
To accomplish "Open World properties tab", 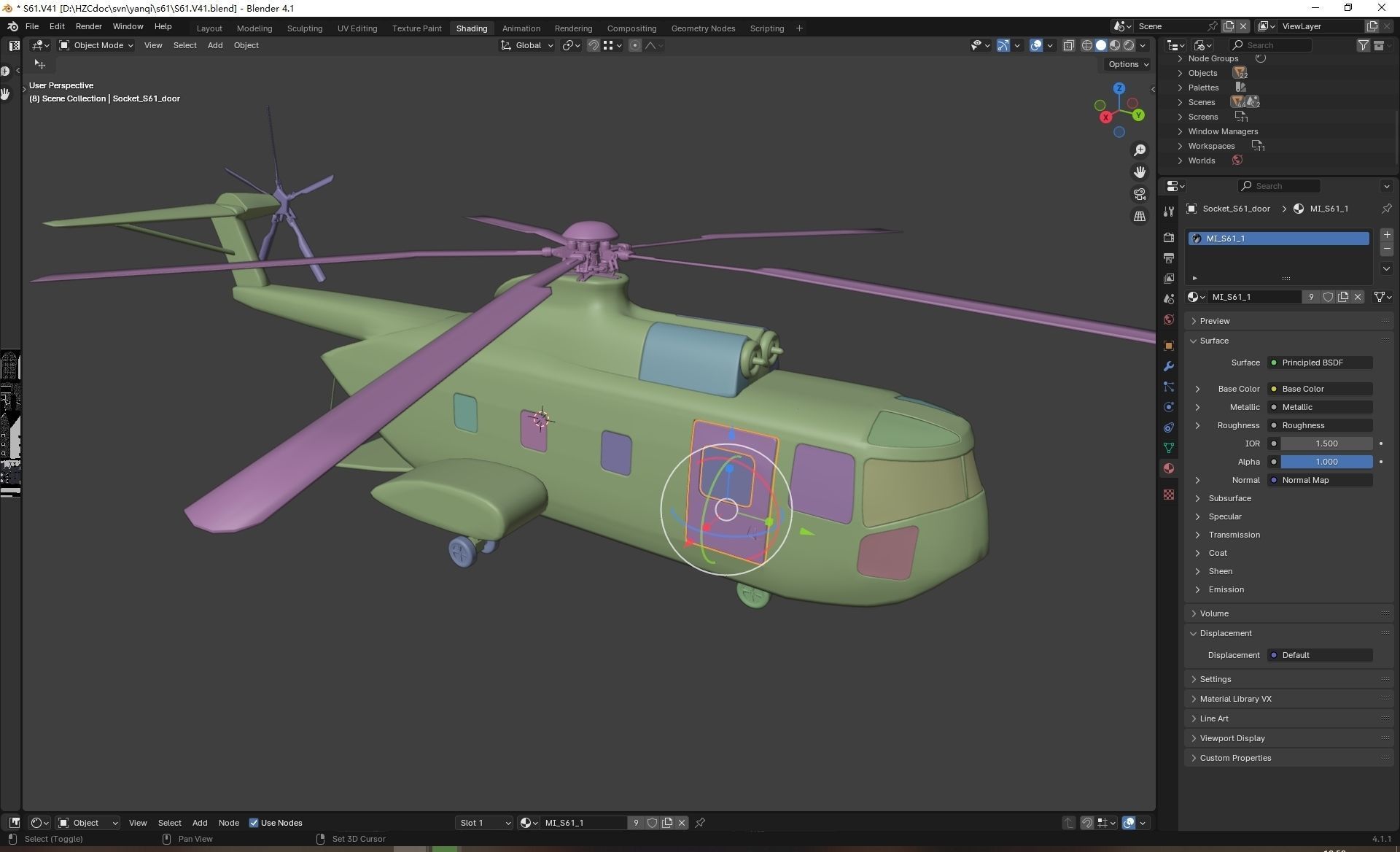I will tap(1169, 319).
